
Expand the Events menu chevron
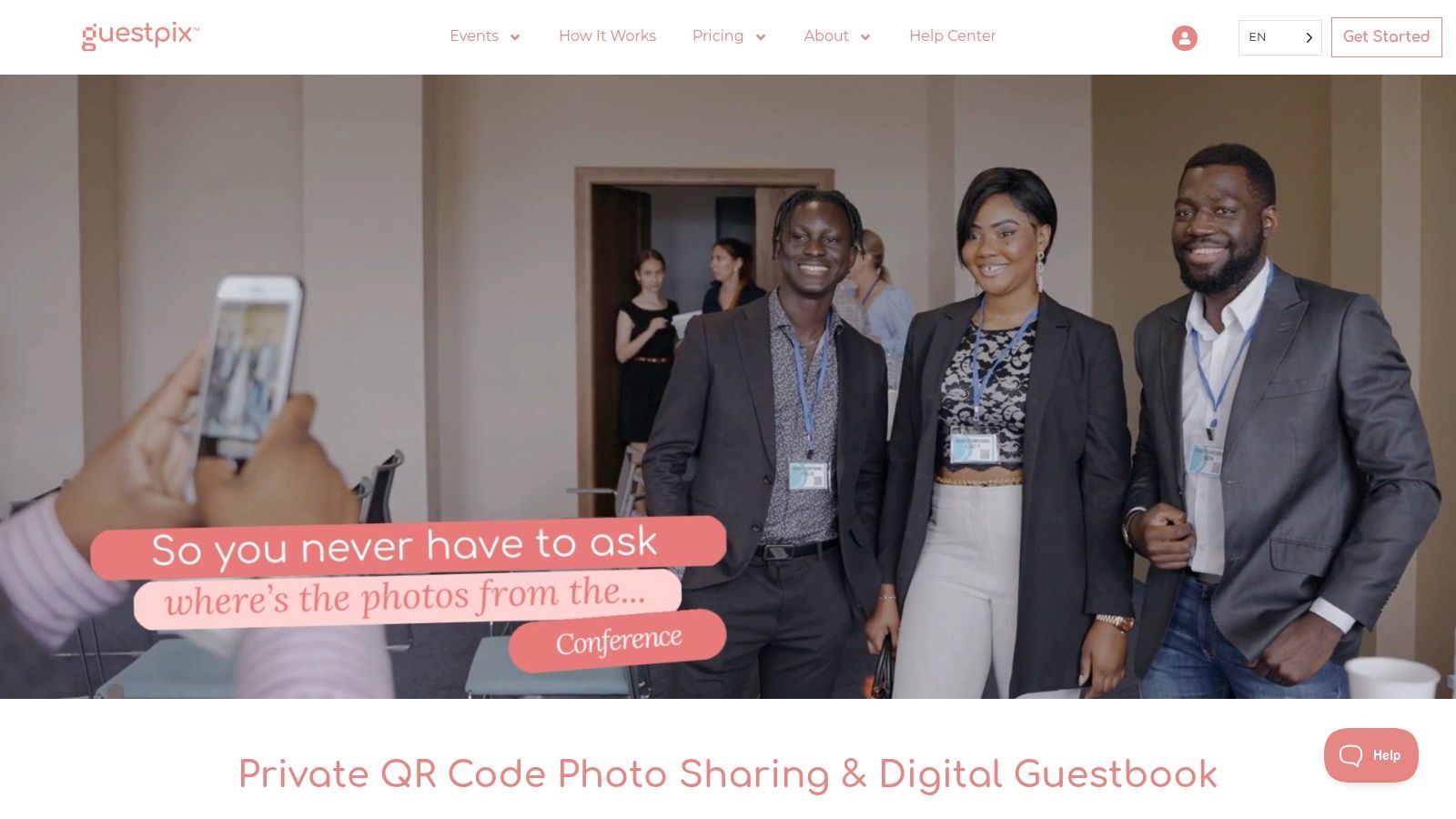(x=515, y=37)
